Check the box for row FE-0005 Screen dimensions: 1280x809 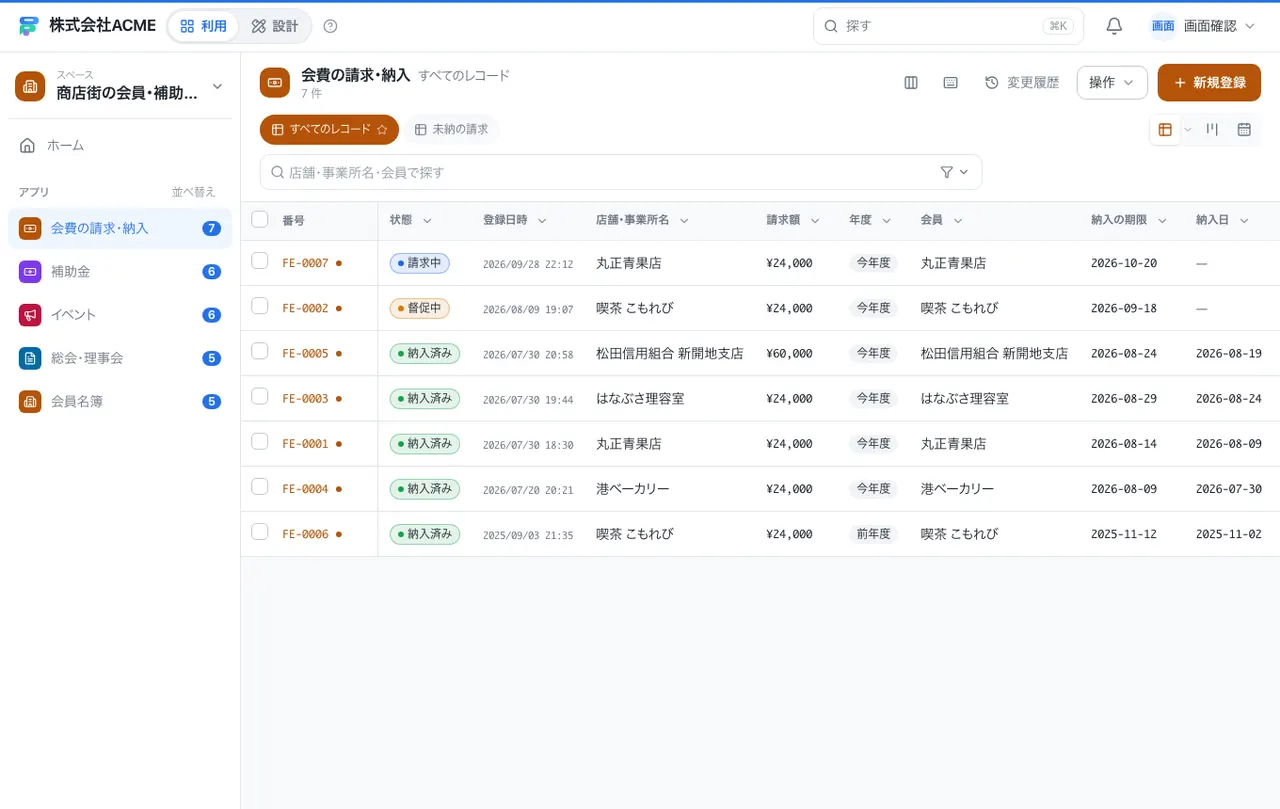[260, 351]
